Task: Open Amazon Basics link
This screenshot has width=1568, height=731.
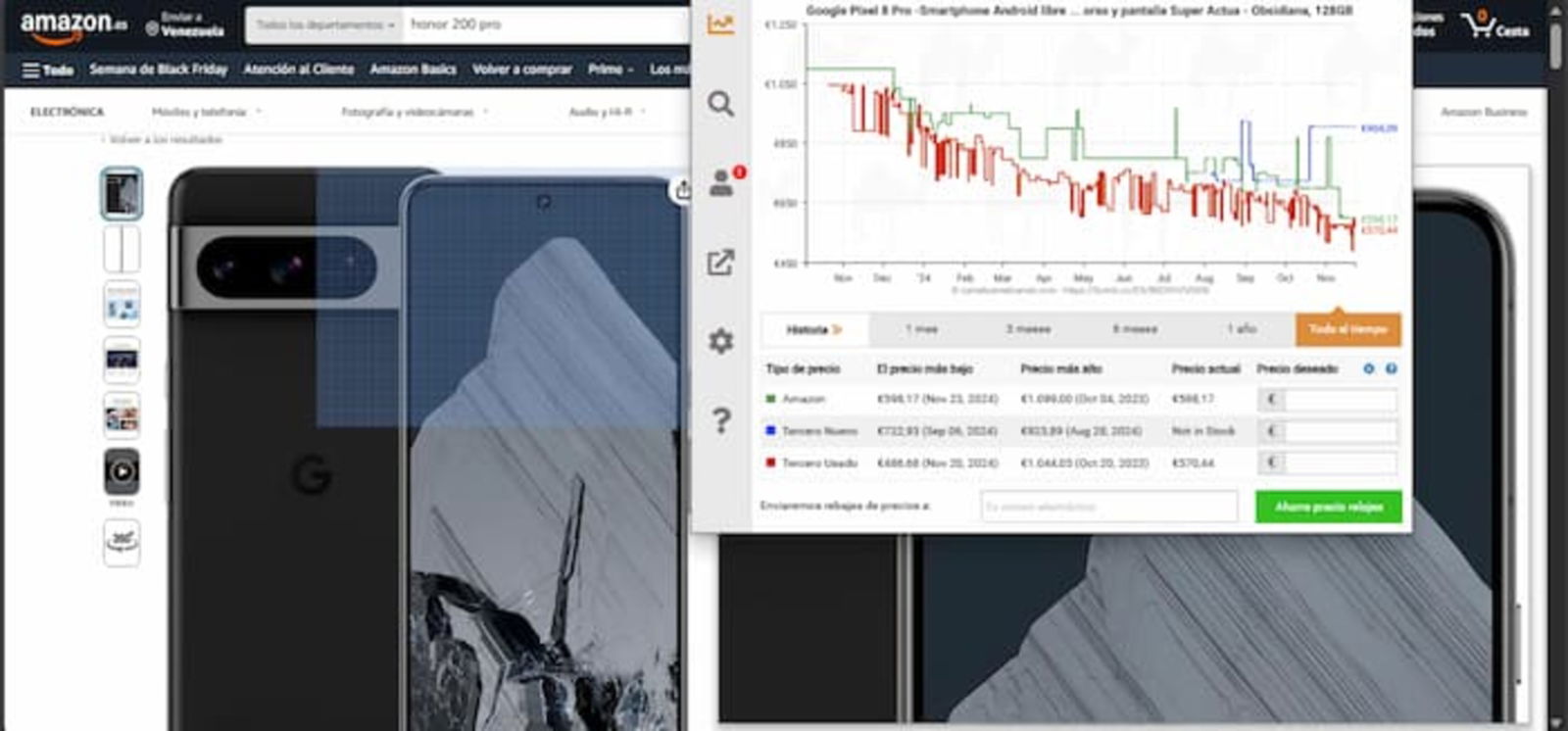Action: [413, 70]
